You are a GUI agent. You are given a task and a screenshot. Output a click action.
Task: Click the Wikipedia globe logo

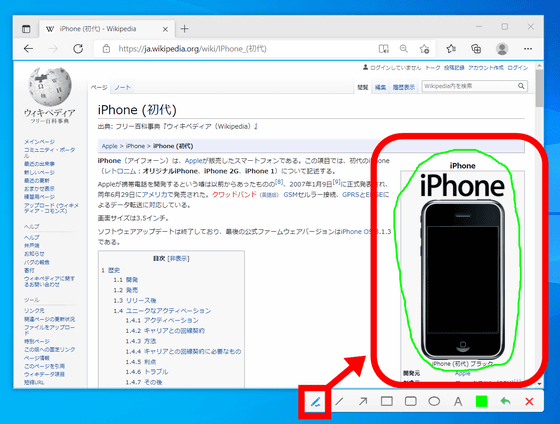click(50, 87)
